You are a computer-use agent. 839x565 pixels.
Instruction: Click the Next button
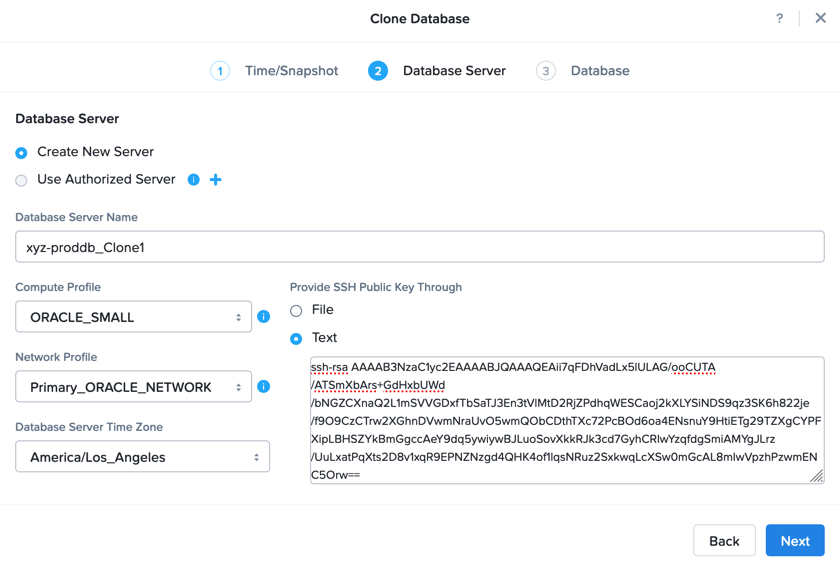point(795,541)
